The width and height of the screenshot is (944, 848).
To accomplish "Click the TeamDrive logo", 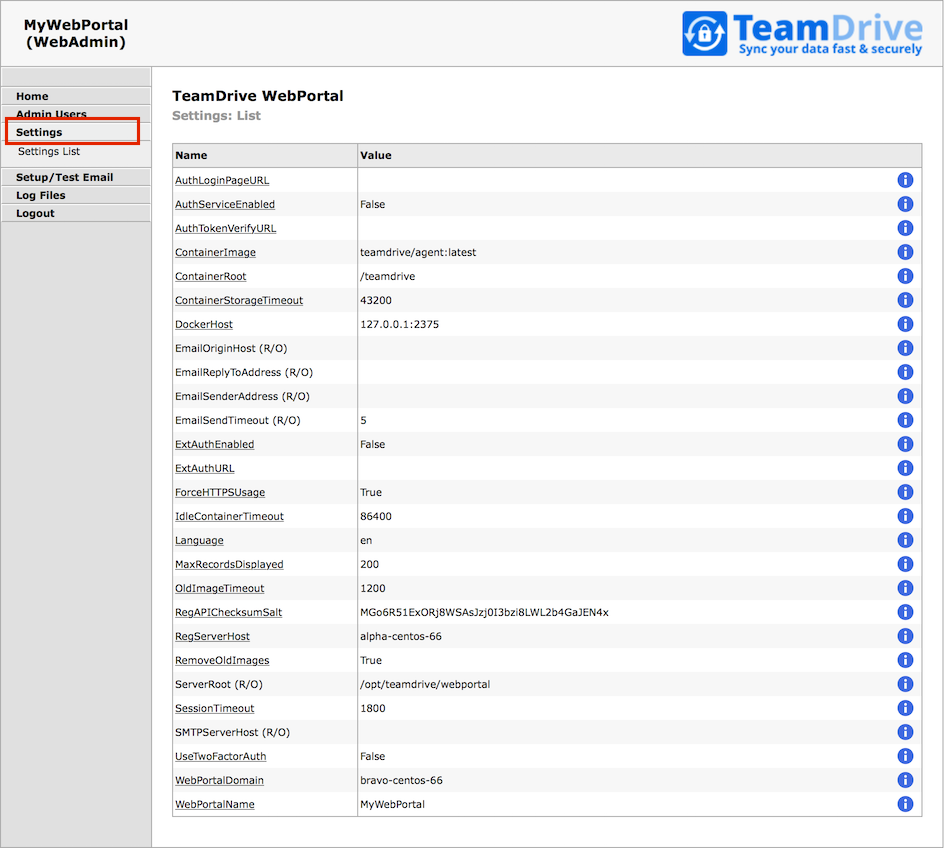I will point(802,34).
